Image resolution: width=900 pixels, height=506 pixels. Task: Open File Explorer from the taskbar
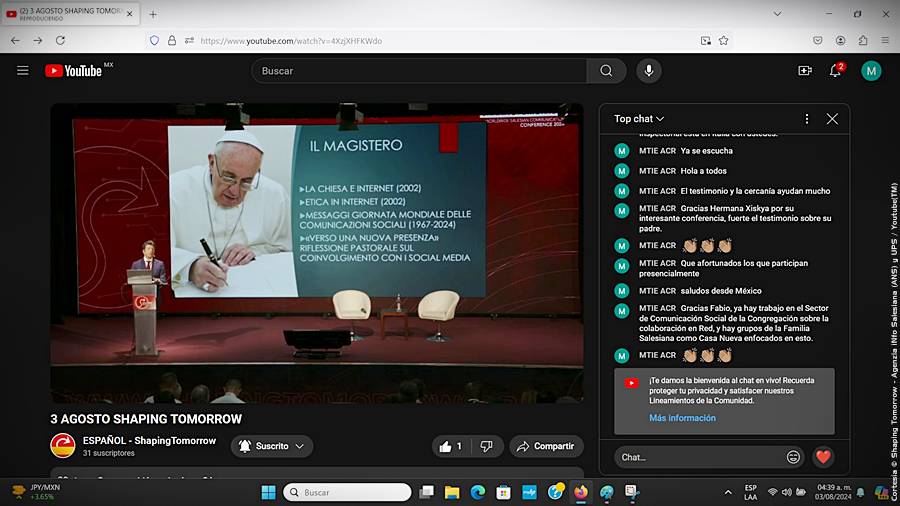452,492
